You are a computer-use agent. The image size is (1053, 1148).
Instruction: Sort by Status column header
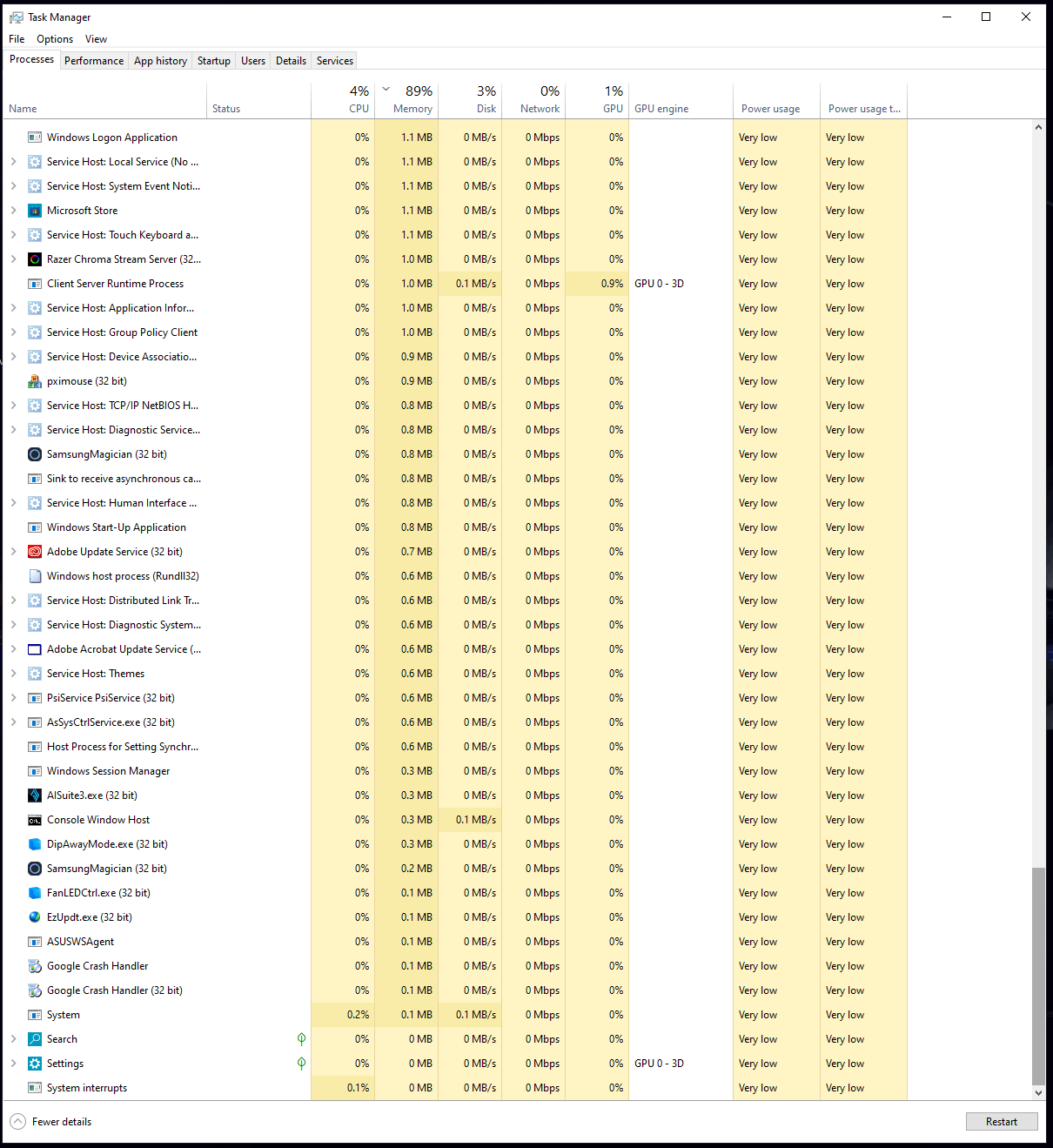[258, 100]
